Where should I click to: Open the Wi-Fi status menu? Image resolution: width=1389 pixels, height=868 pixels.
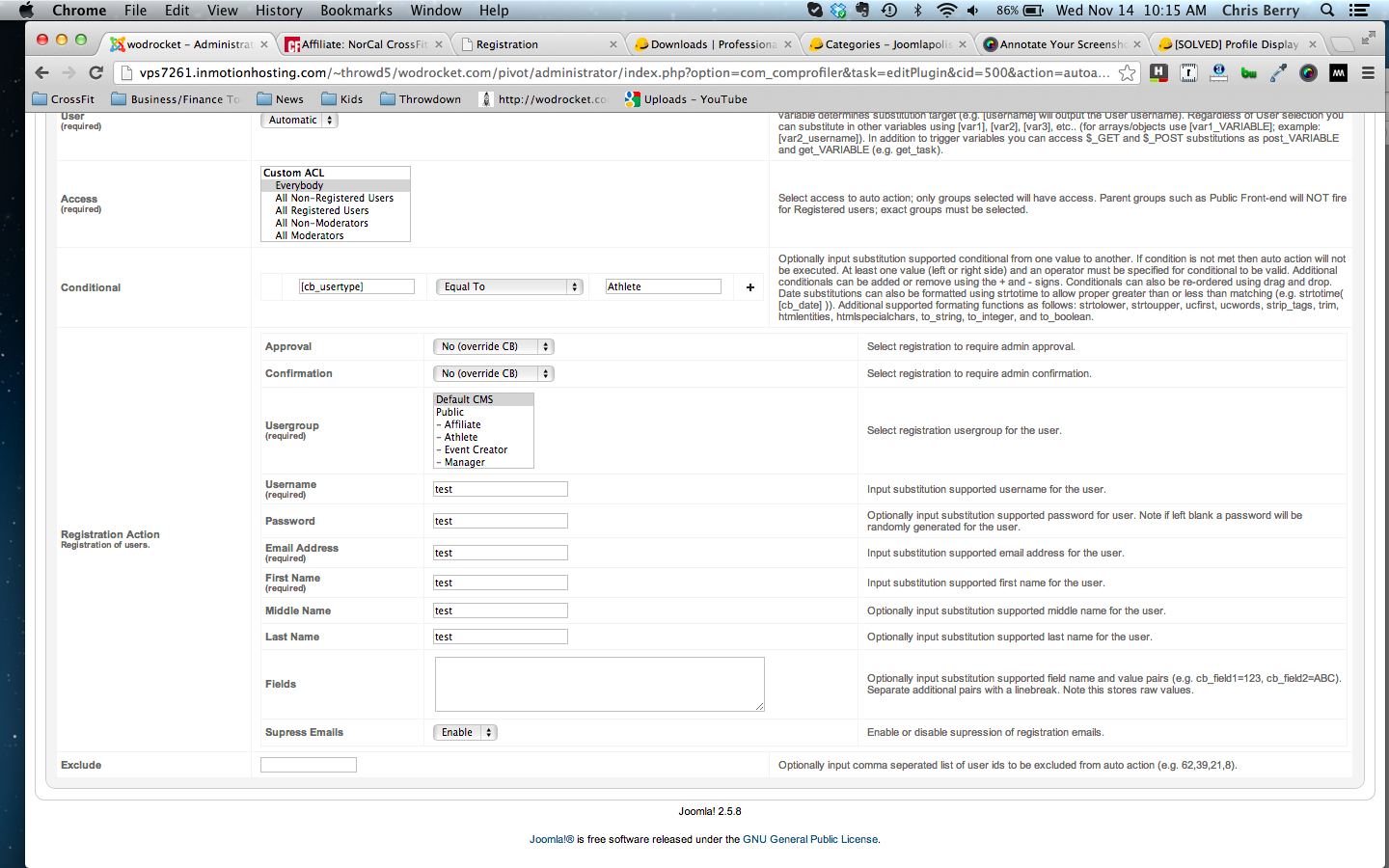coord(946,10)
